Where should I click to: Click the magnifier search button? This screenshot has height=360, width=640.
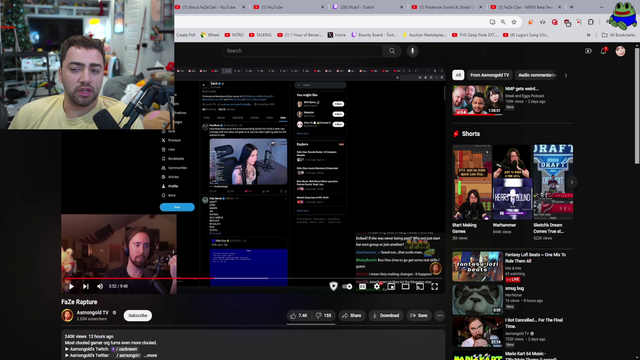tap(392, 51)
